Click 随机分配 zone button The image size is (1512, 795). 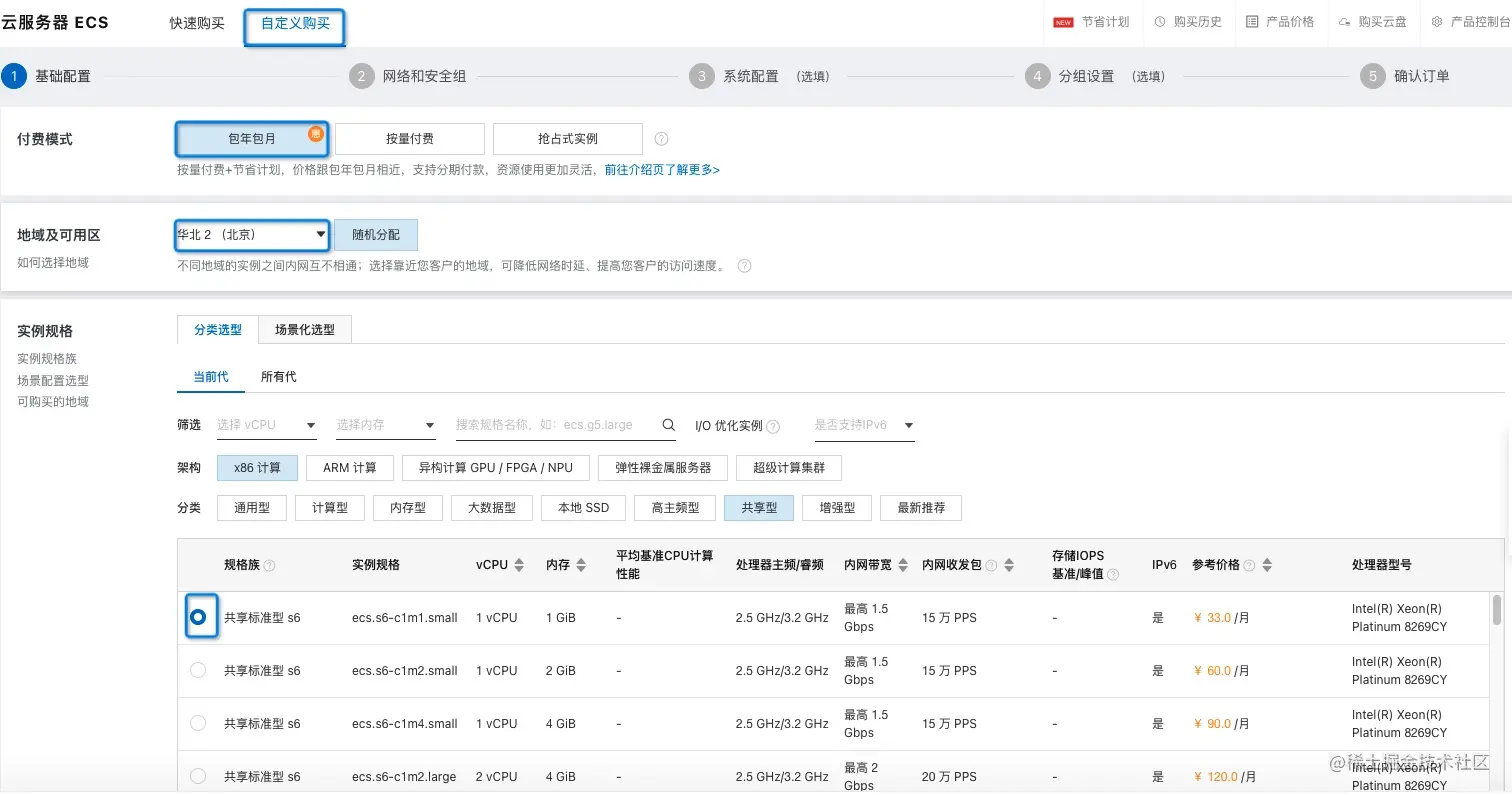point(376,235)
